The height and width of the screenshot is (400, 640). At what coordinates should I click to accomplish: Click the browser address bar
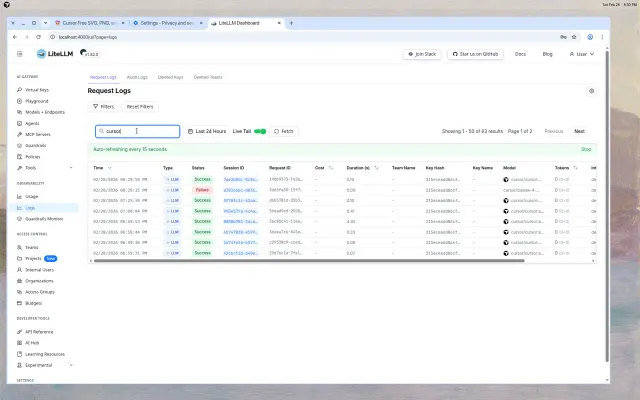(302, 37)
